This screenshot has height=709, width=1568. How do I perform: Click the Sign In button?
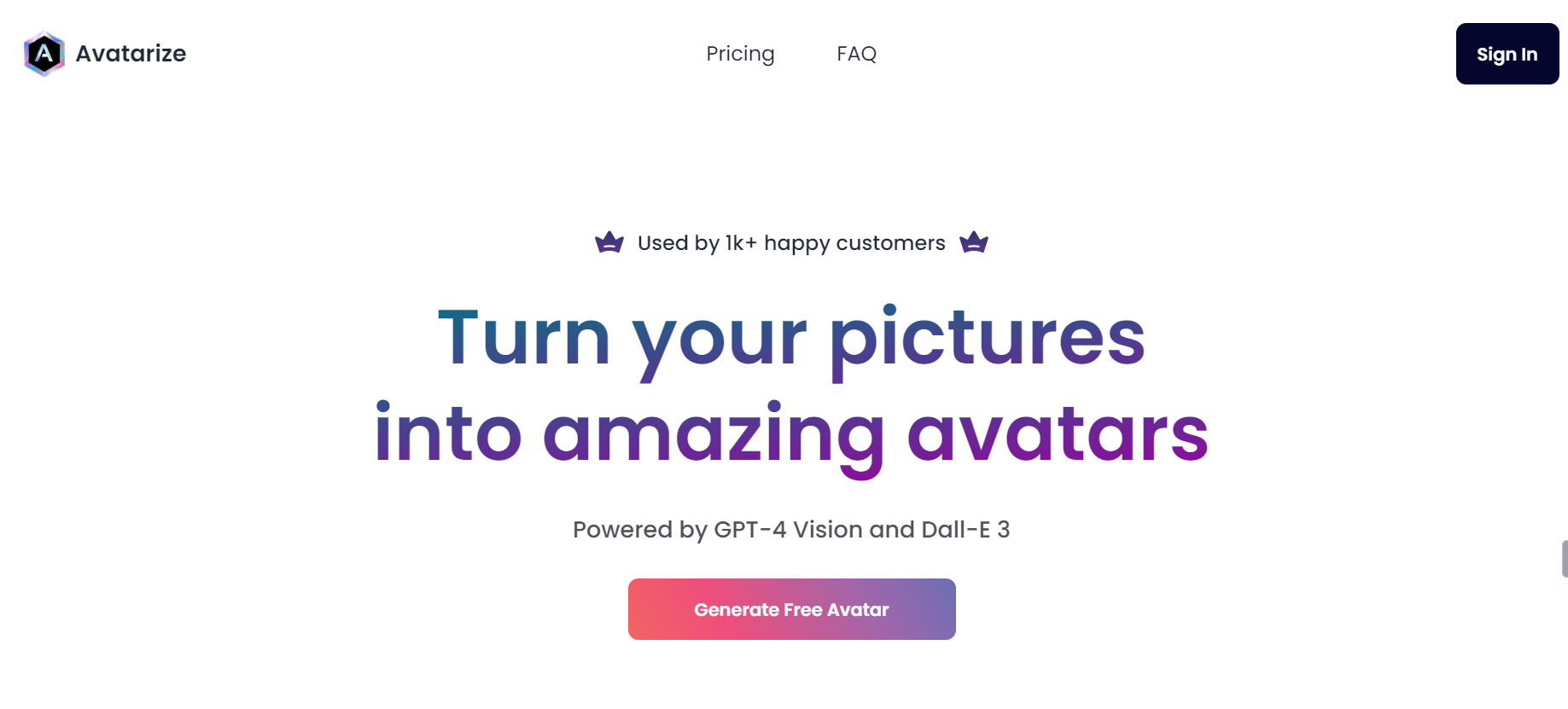1507,53
